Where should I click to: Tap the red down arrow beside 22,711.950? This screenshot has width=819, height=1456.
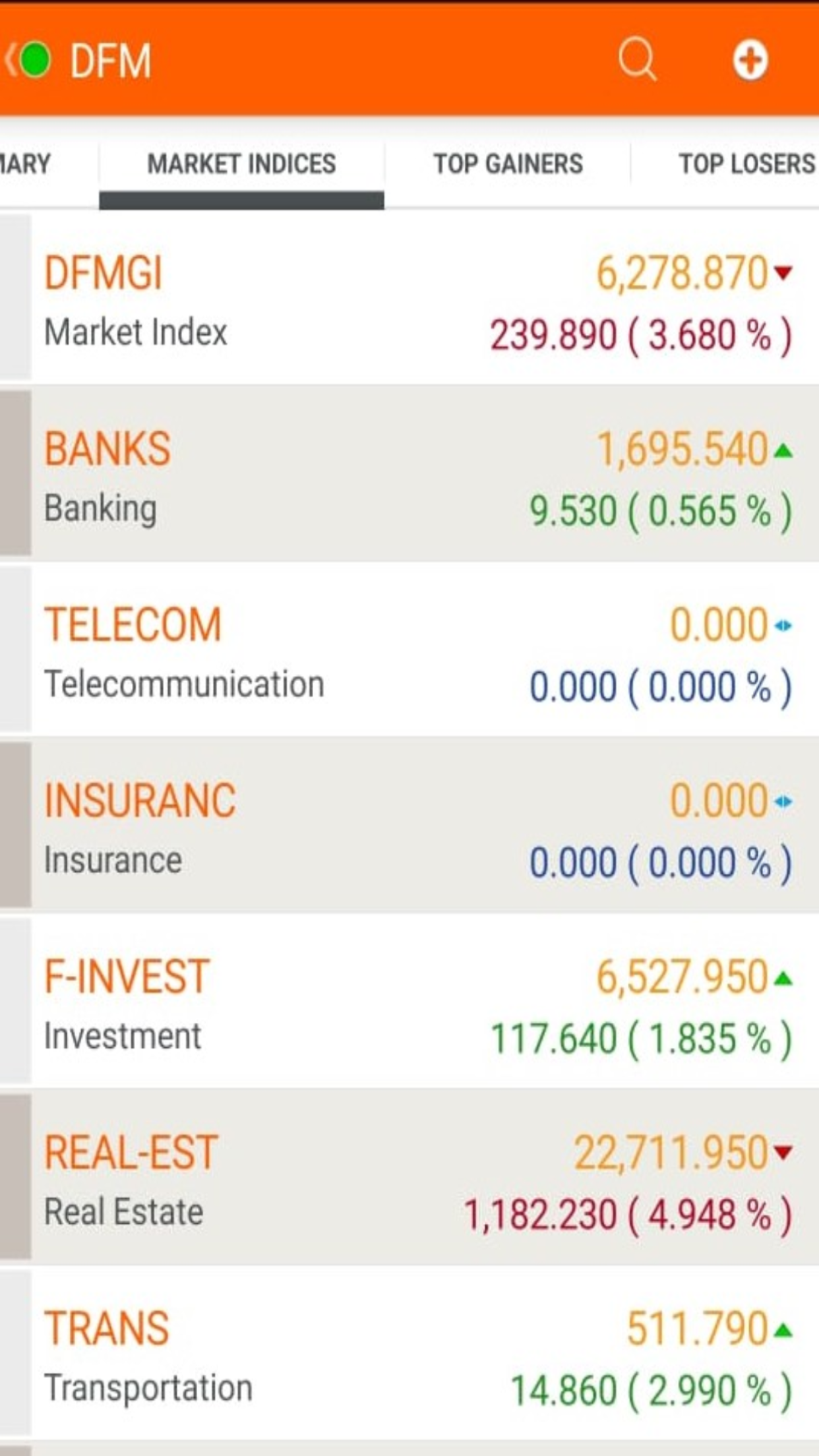click(x=783, y=1152)
